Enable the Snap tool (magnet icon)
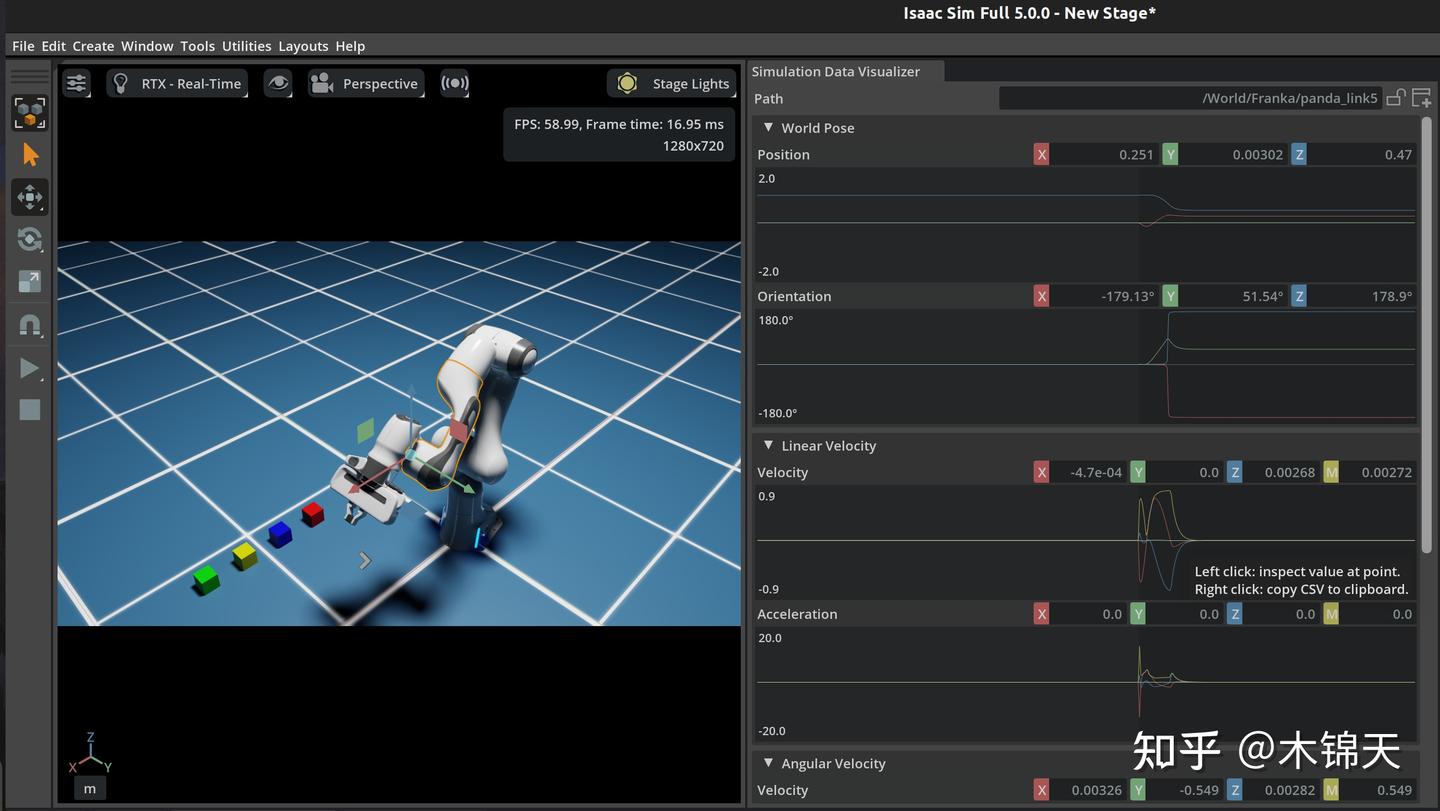The image size is (1440, 811). click(x=29, y=324)
